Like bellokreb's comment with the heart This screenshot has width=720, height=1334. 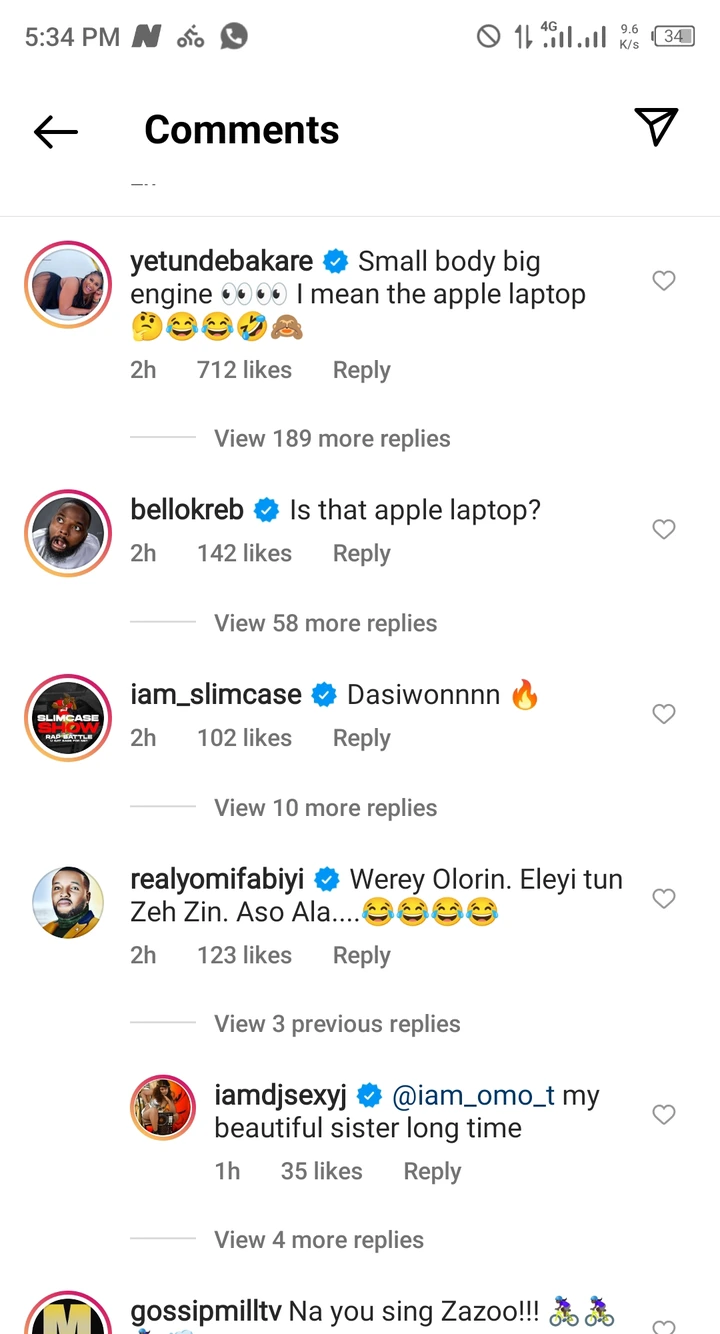pyautogui.click(x=664, y=529)
